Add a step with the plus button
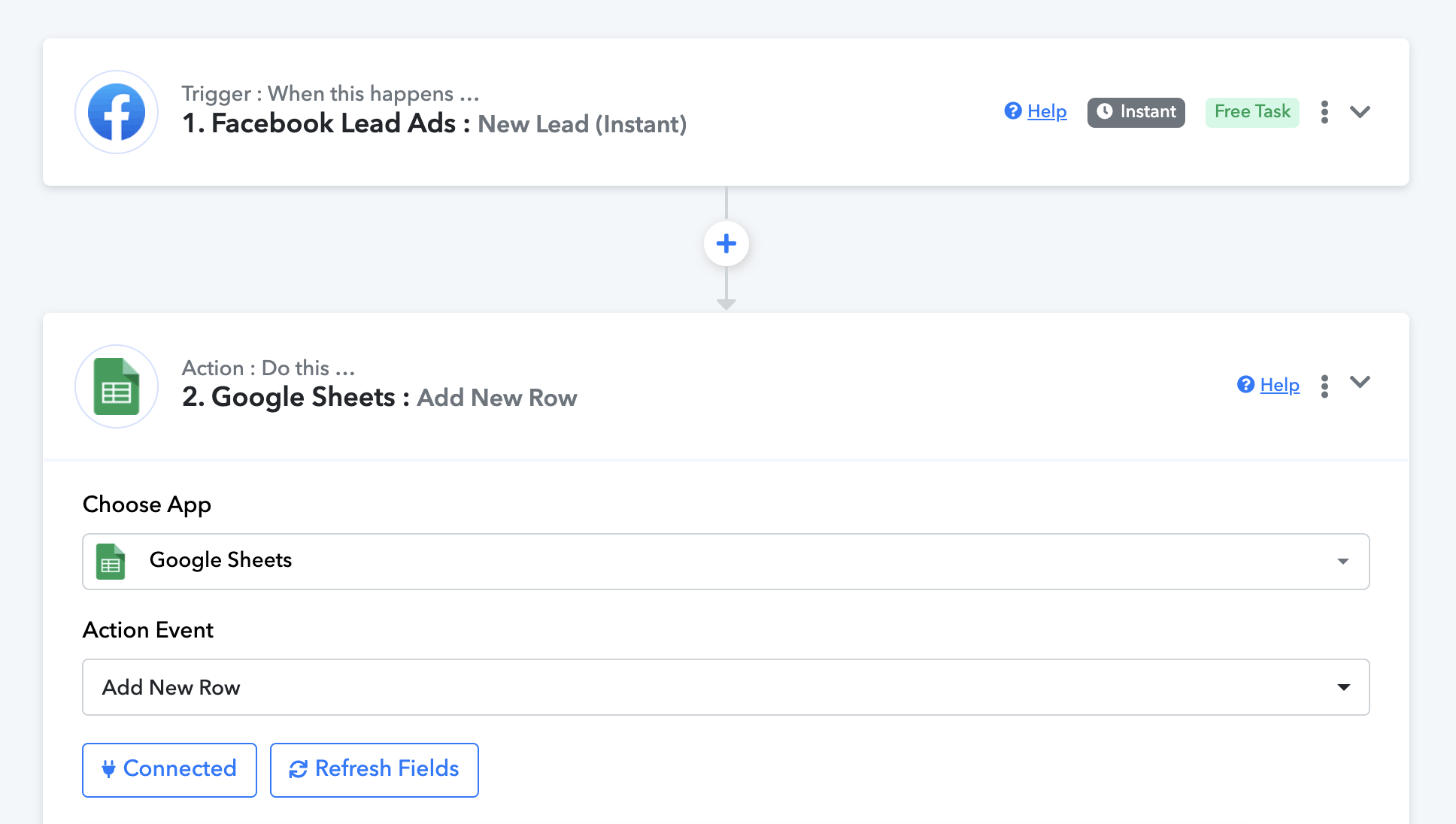 pyautogui.click(x=726, y=244)
